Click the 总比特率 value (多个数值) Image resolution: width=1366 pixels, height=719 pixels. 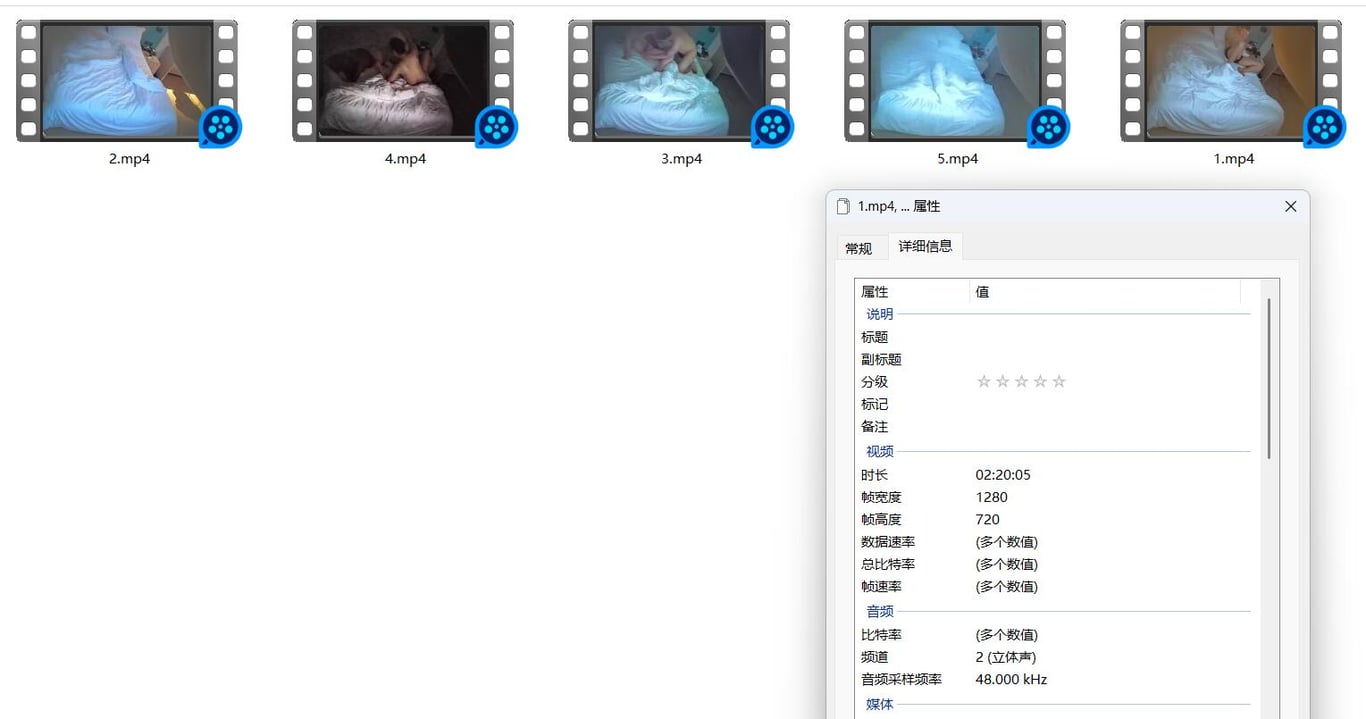click(1006, 564)
